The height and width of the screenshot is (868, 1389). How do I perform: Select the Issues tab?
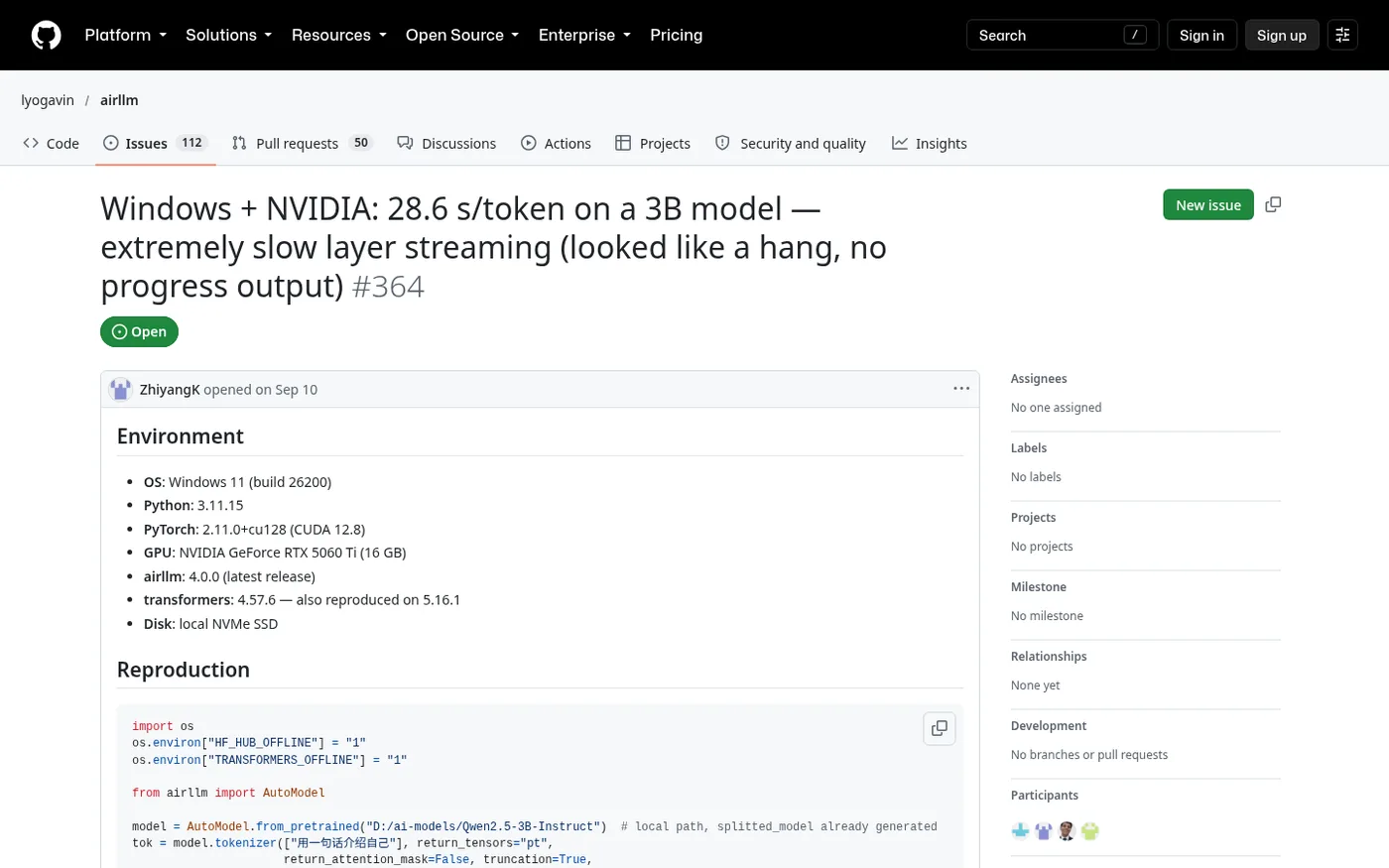(x=155, y=143)
